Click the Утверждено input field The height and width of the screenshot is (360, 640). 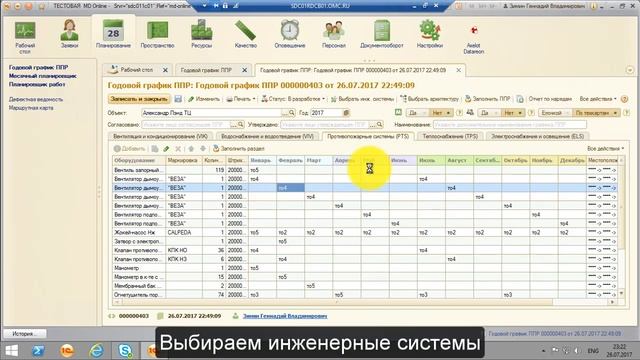[324, 124]
